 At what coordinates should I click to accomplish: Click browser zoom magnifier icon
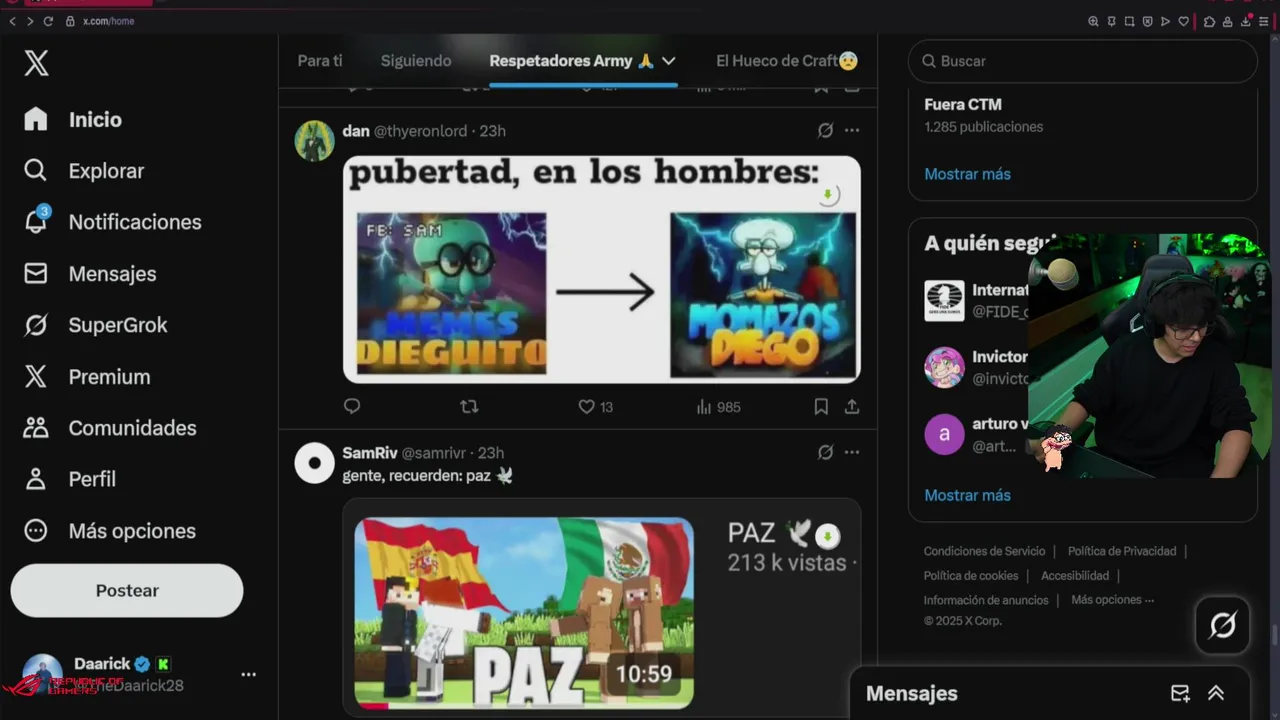(x=1093, y=21)
